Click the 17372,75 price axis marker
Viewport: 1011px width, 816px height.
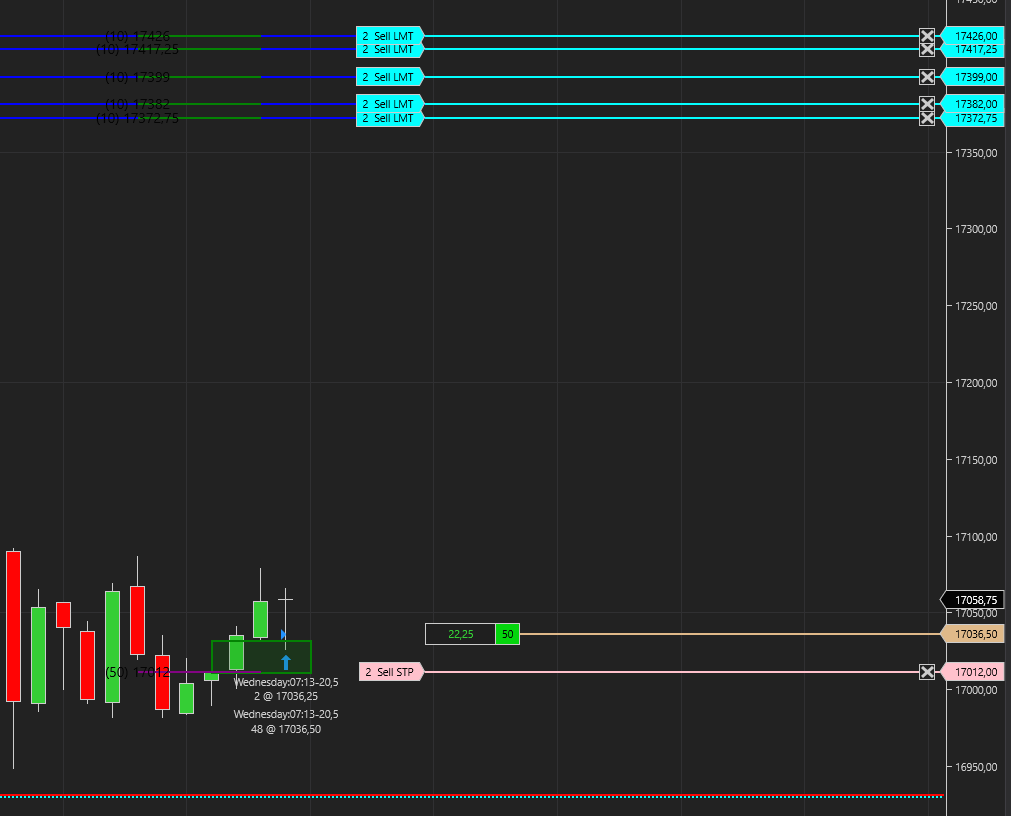click(972, 119)
